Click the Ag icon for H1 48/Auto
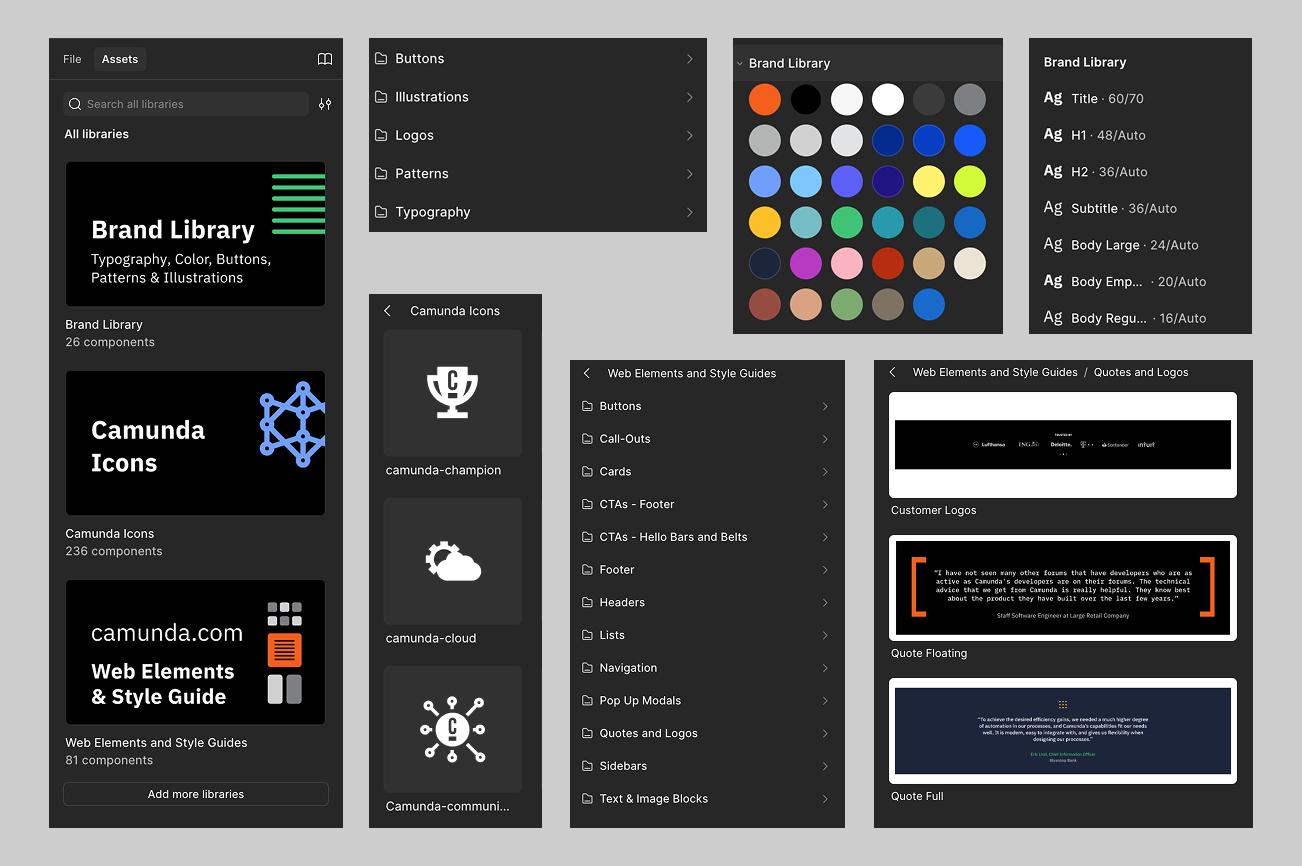1302x866 pixels. (1053, 134)
